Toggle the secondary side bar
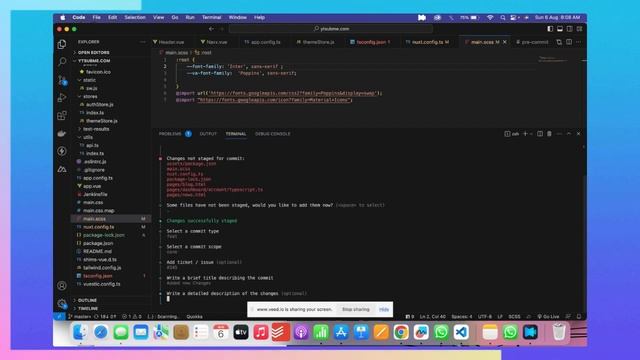 569,29
